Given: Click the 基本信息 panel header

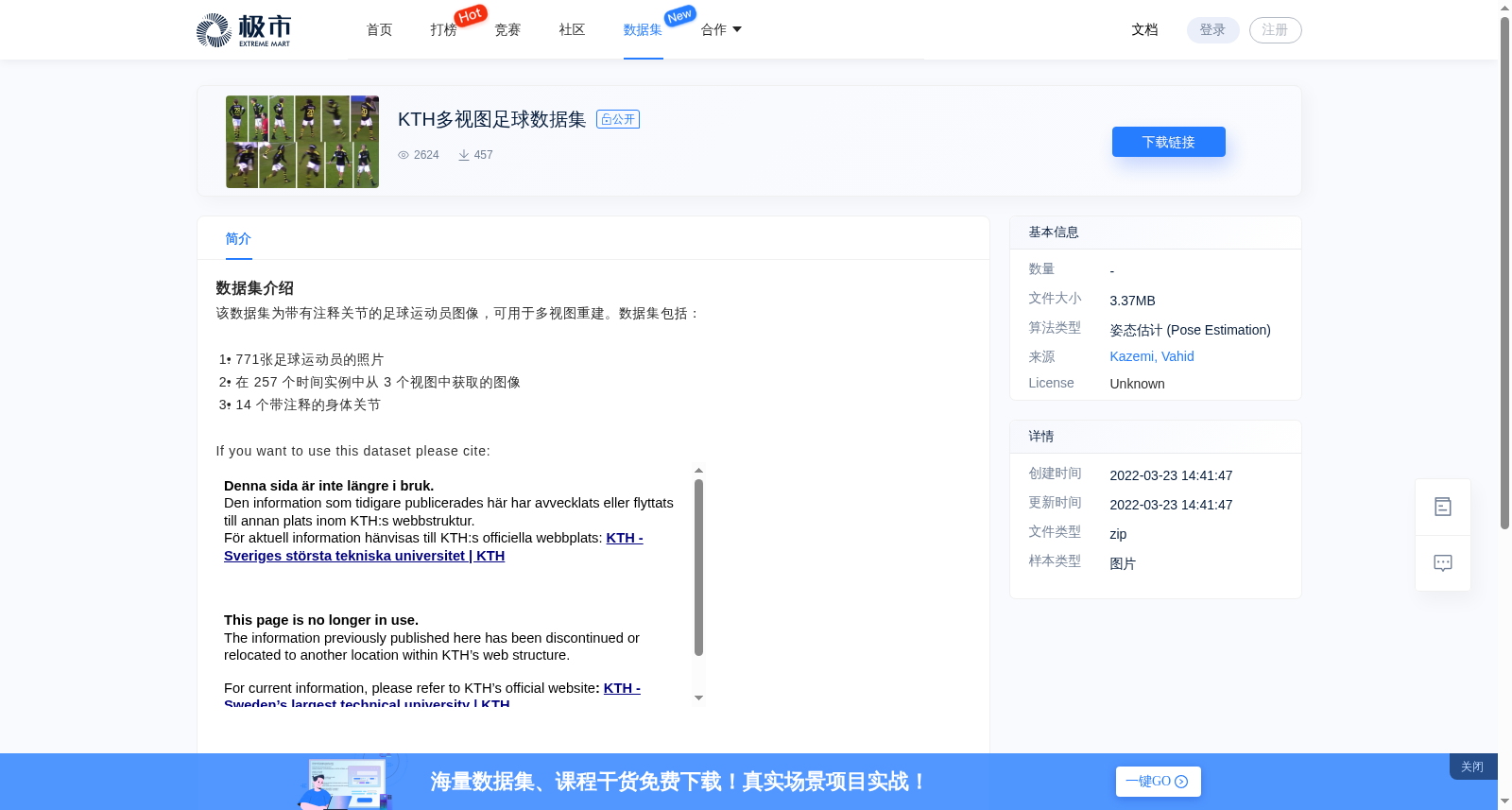Looking at the screenshot, I should click(x=1156, y=233).
